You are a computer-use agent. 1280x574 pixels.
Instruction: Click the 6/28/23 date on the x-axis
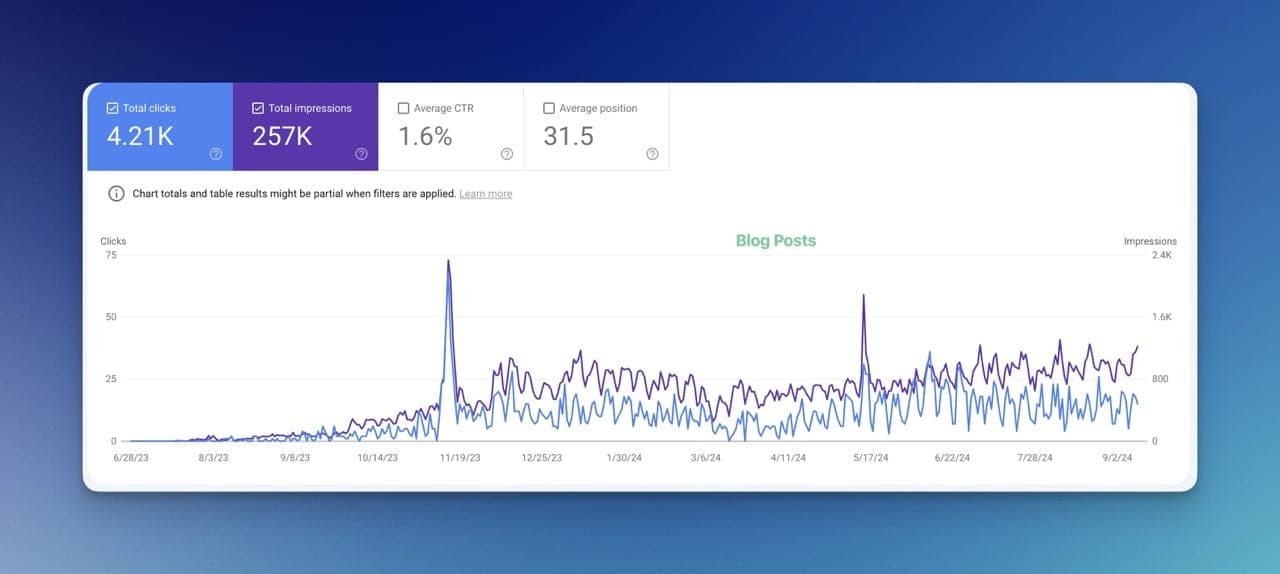pyautogui.click(x=130, y=458)
